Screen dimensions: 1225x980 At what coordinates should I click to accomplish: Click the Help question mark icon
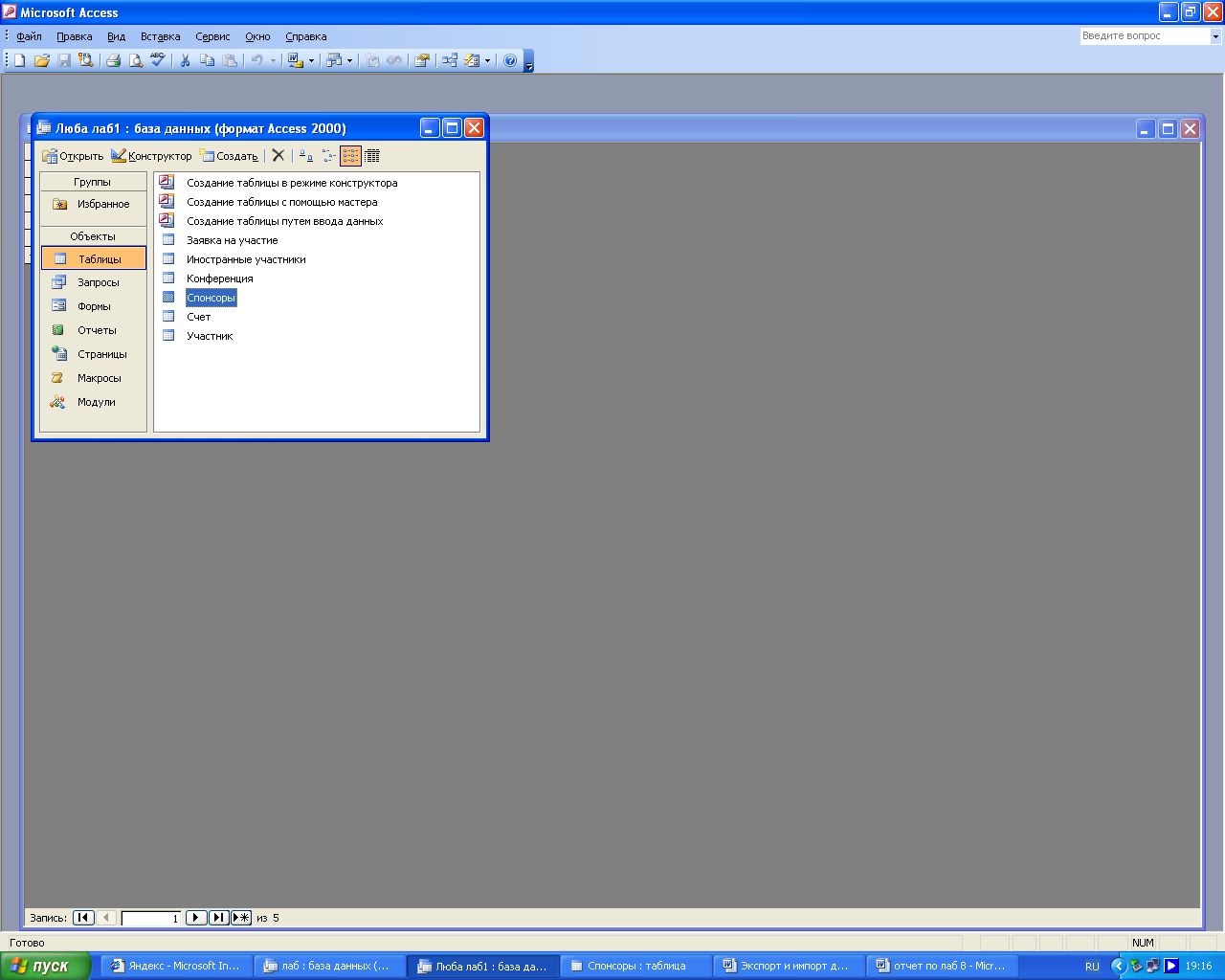[x=510, y=60]
